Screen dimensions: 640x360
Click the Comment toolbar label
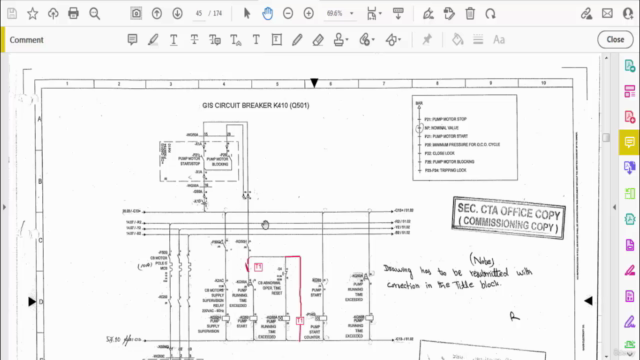[27, 40]
